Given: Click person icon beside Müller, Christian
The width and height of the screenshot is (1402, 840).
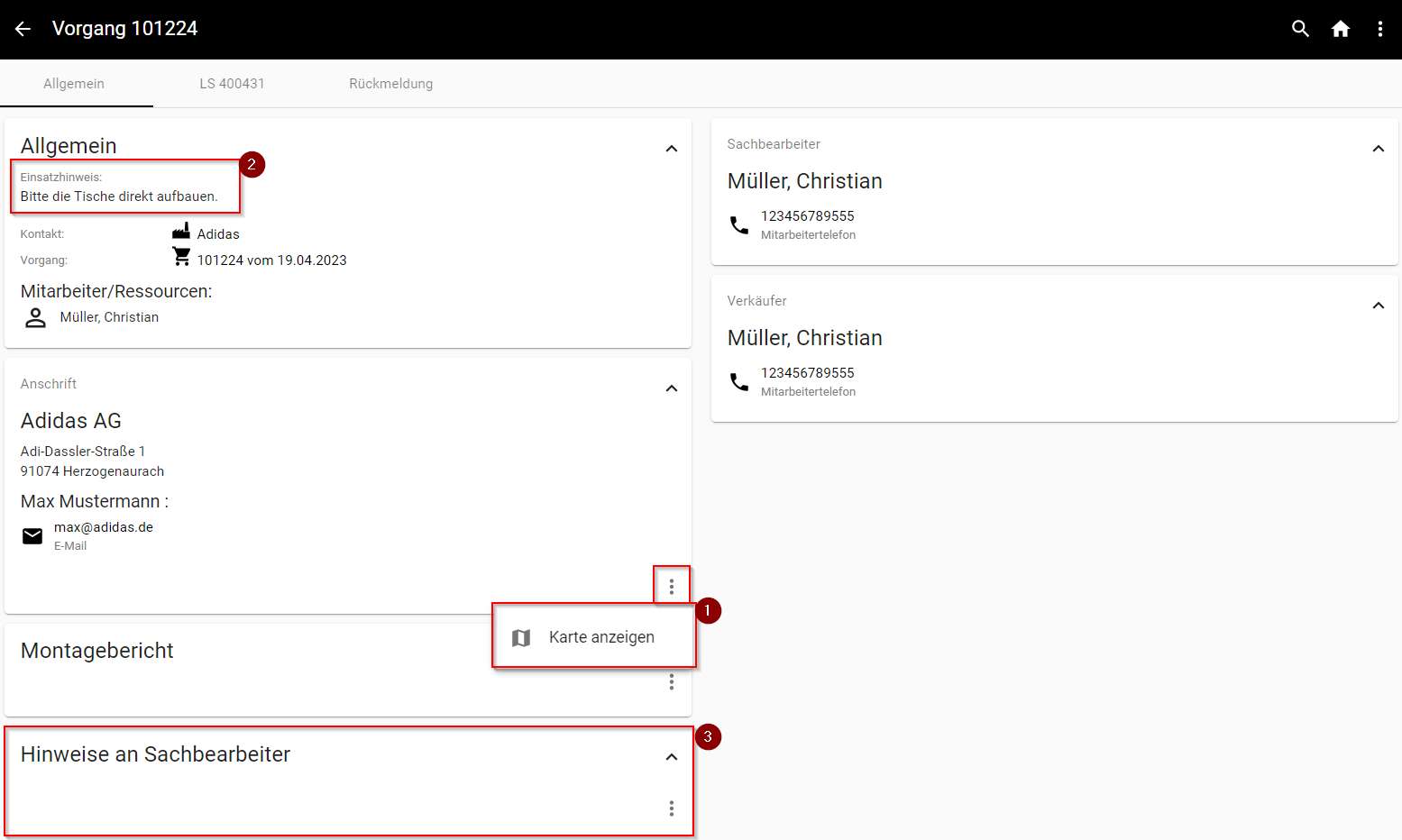Looking at the screenshot, I should [x=35, y=317].
